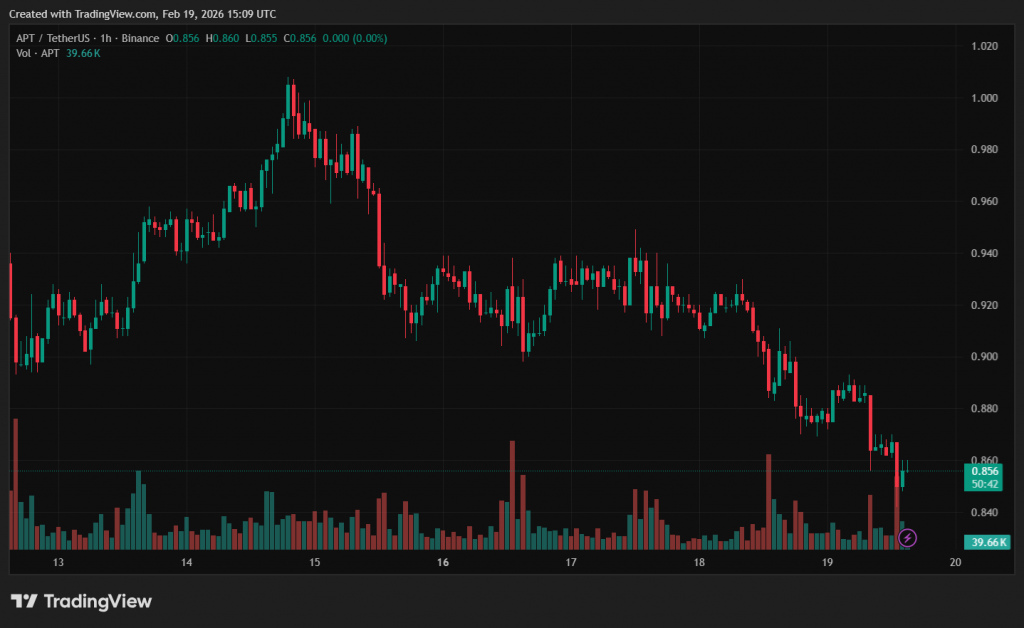1024x628 pixels.
Task: Click date label 19 on time axis
Action: [827, 564]
